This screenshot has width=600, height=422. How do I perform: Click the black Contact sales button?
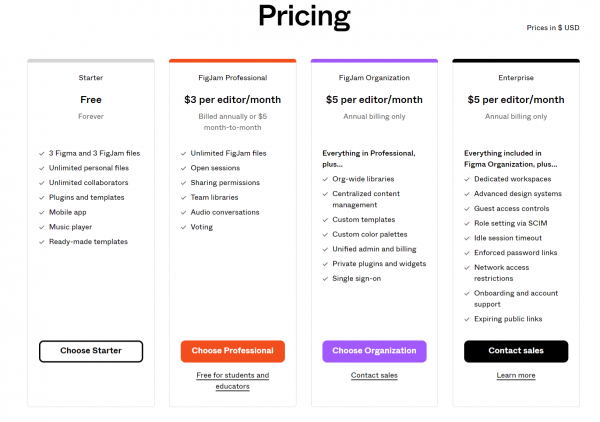(x=516, y=351)
